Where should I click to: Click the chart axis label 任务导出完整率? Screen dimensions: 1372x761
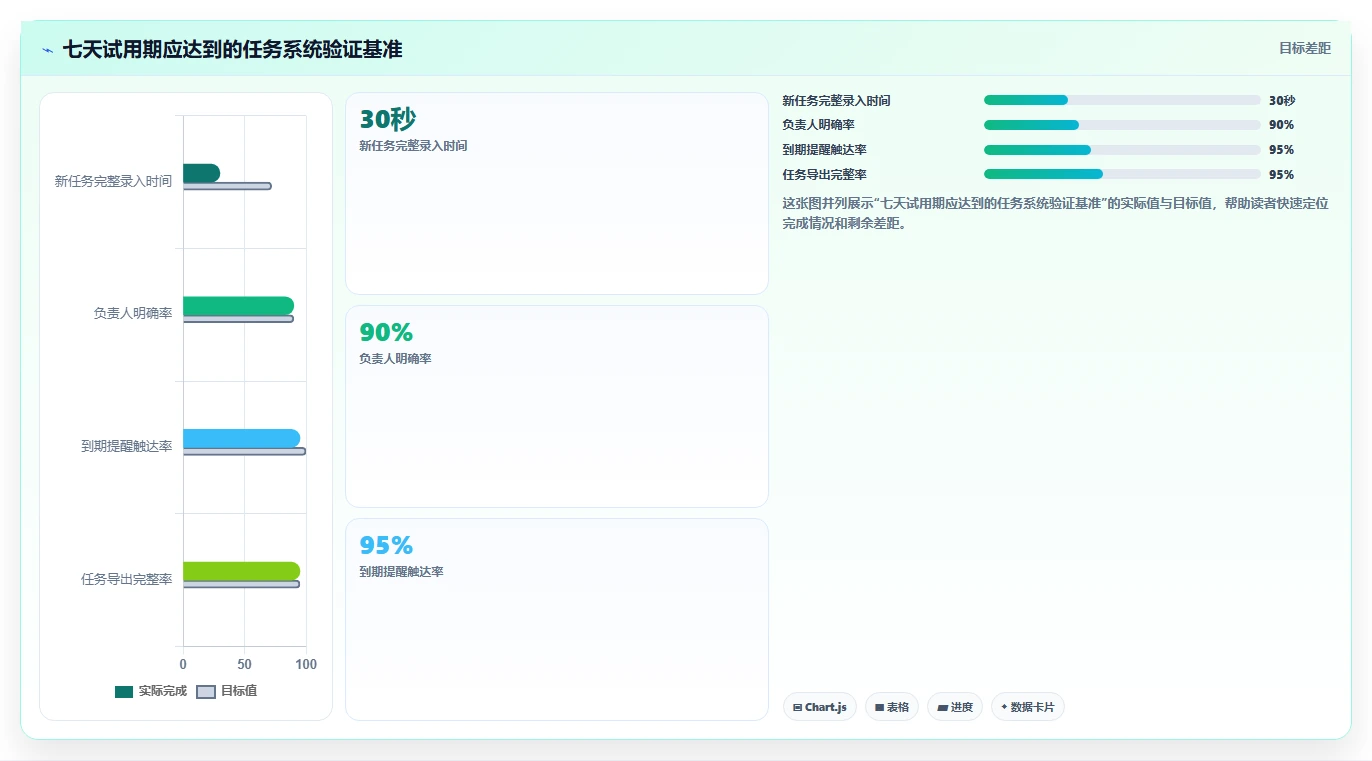click(127, 579)
